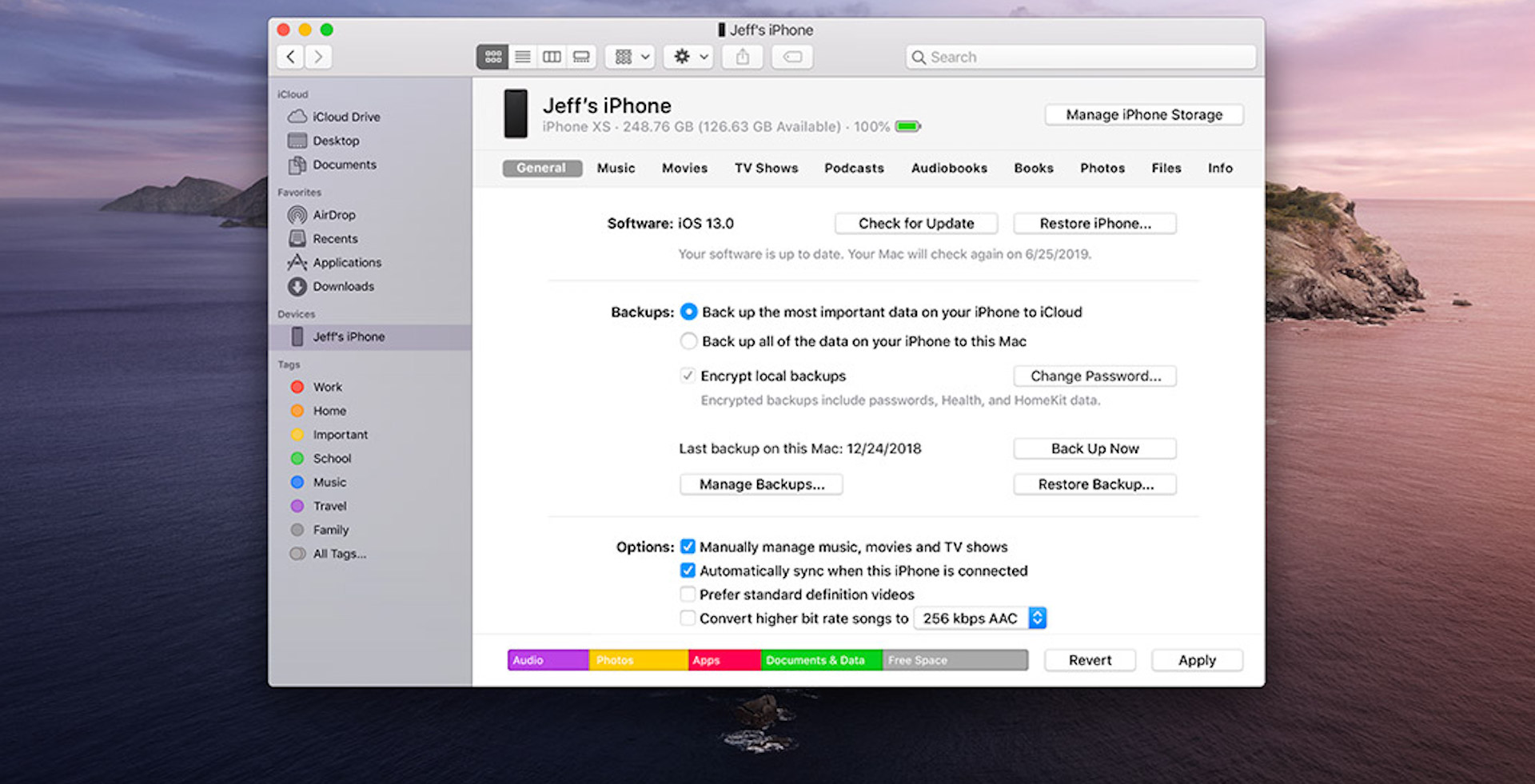
Task: Switch to the Movies tab
Action: [684, 169]
